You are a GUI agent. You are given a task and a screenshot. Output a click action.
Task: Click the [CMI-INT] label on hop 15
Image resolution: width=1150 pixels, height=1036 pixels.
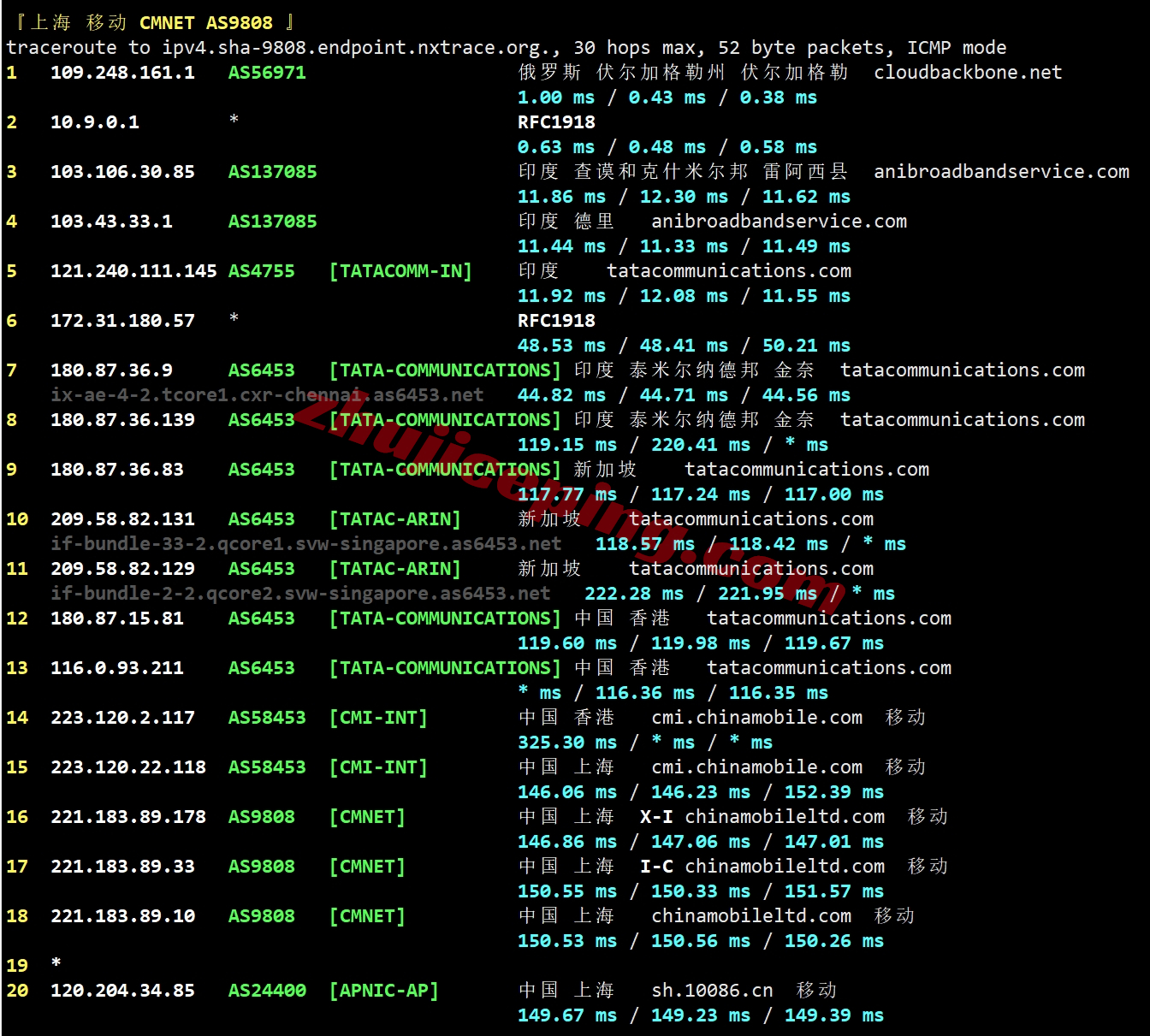click(378, 767)
